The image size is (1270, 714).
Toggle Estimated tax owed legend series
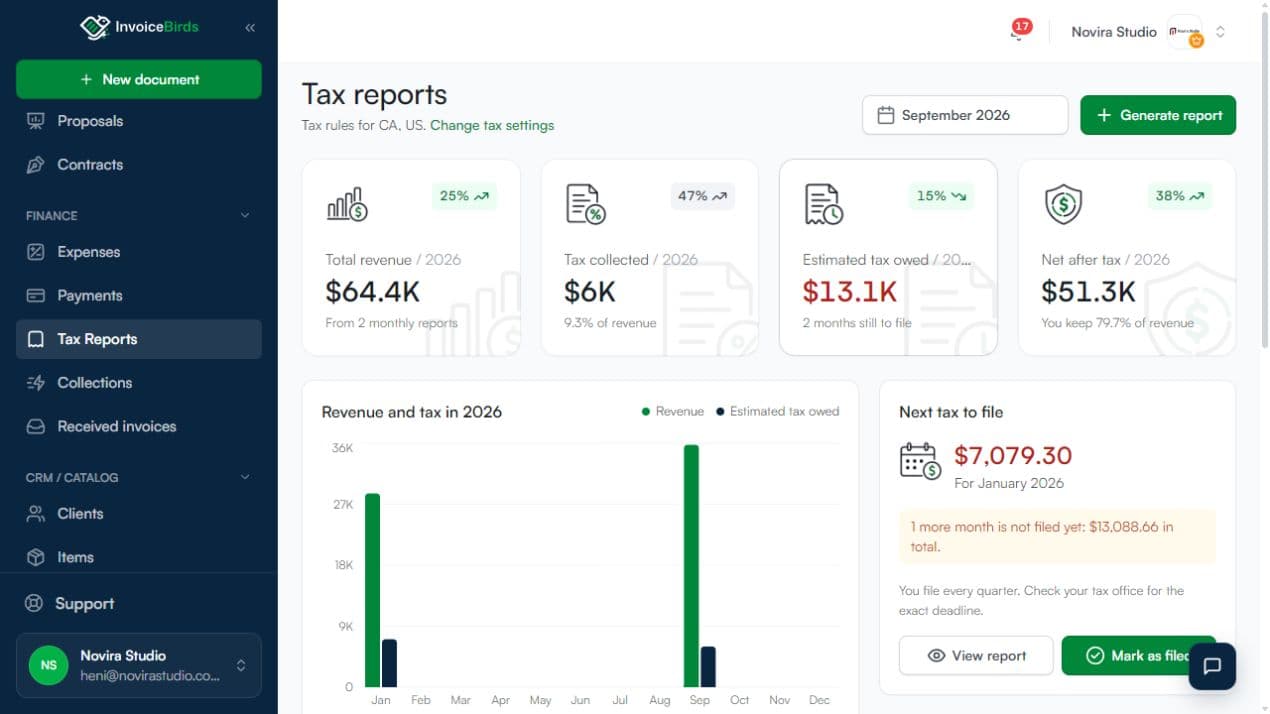tap(777, 411)
